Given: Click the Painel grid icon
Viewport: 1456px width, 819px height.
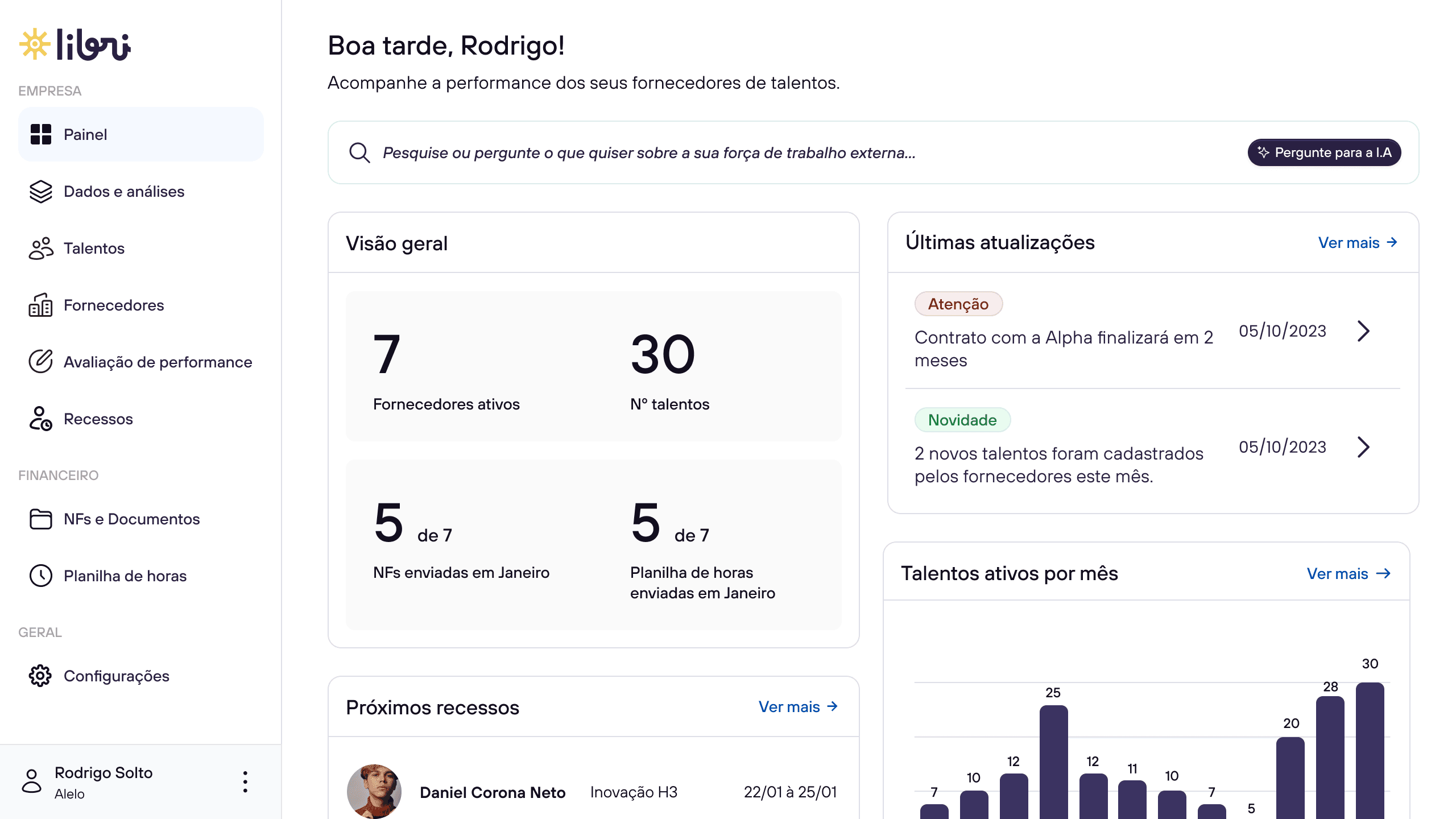Looking at the screenshot, I should point(41,135).
